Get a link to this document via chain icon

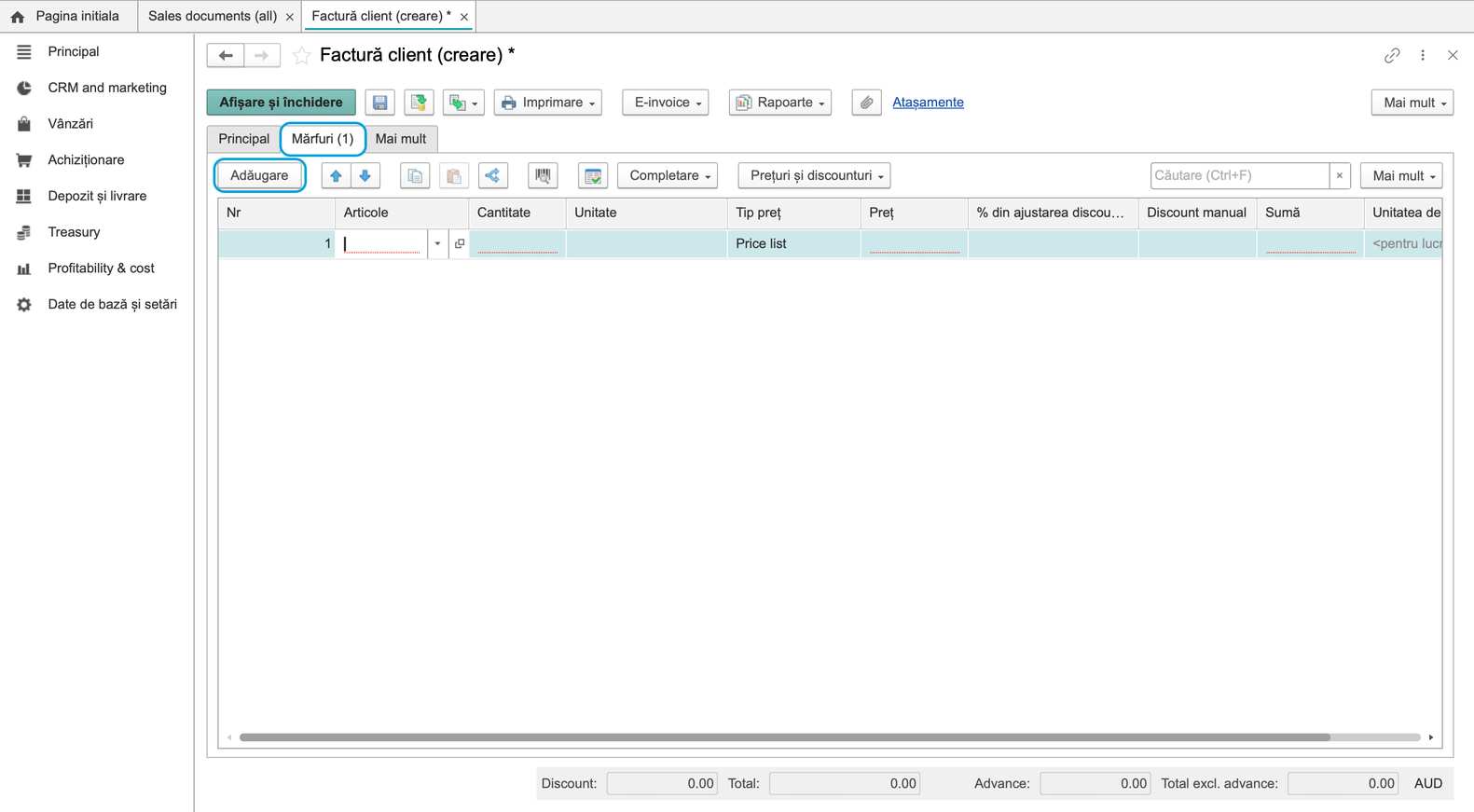[1392, 56]
